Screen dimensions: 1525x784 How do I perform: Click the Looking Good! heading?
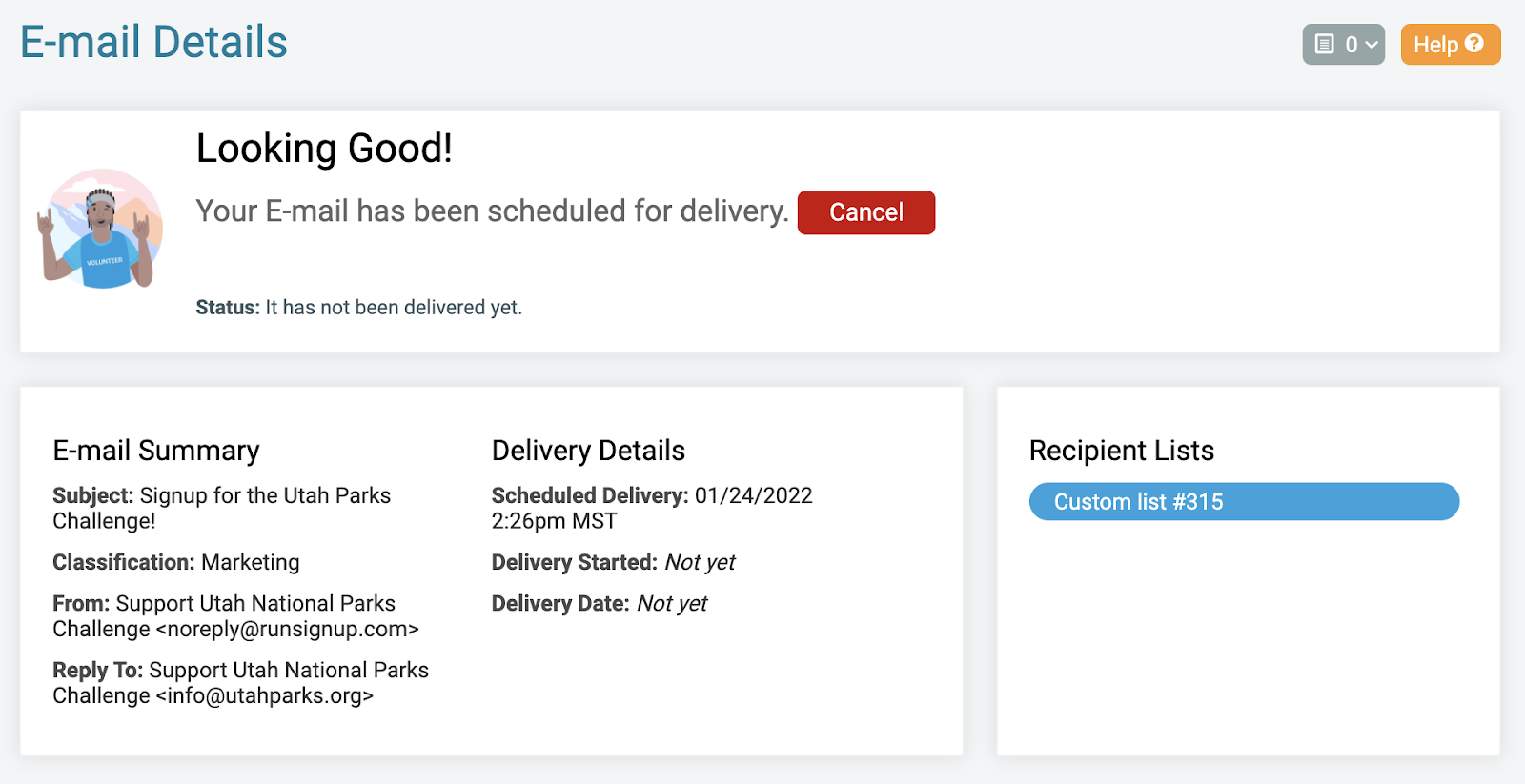tap(324, 149)
